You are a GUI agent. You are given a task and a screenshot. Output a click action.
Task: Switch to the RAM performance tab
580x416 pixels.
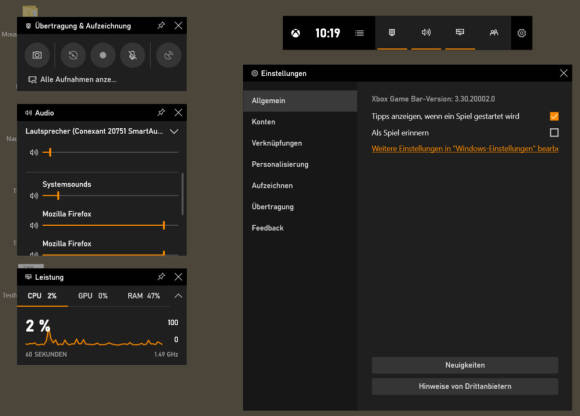144,296
